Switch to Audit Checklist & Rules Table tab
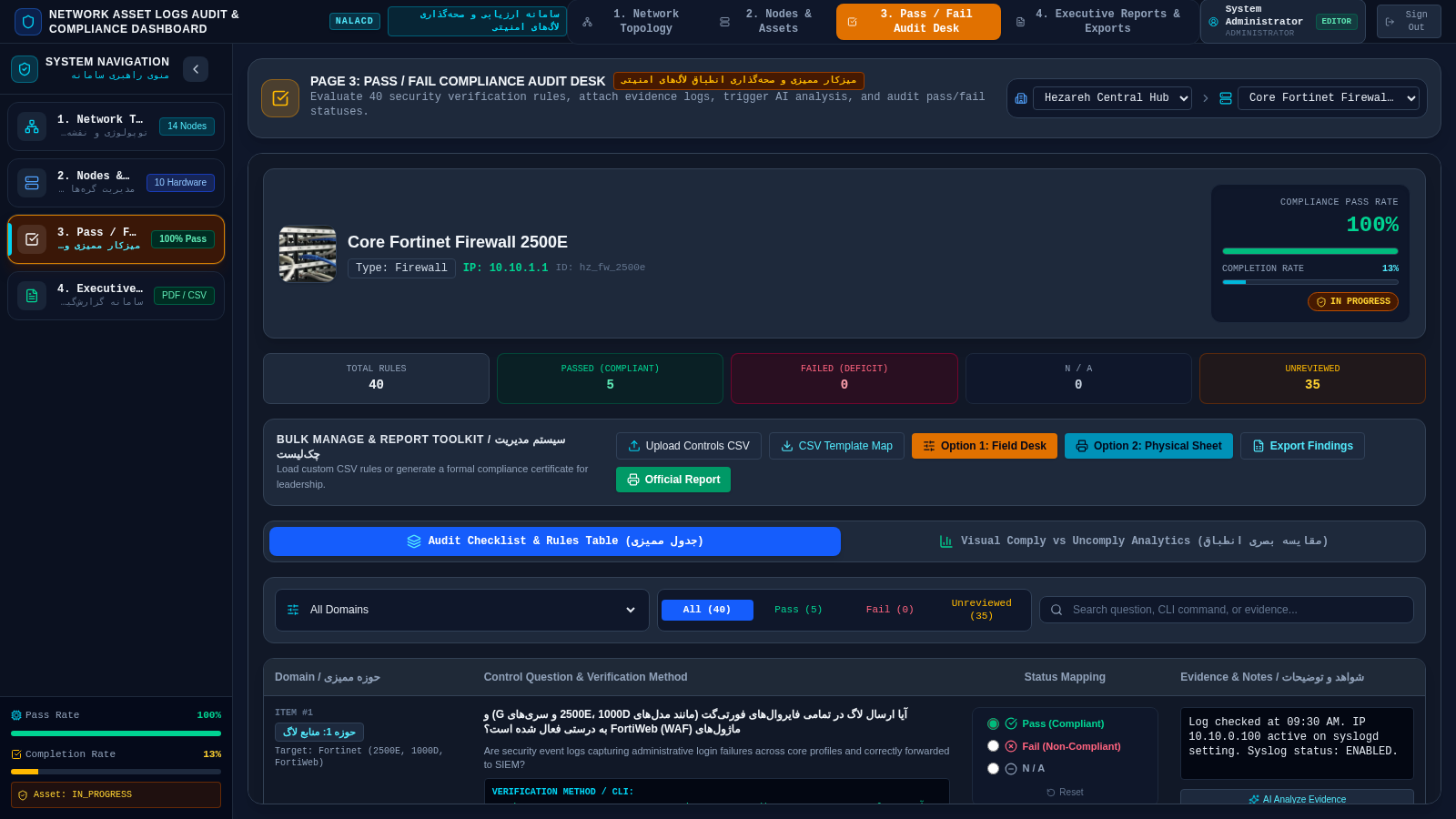This screenshot has height=819, width=1456. point(555,541)
